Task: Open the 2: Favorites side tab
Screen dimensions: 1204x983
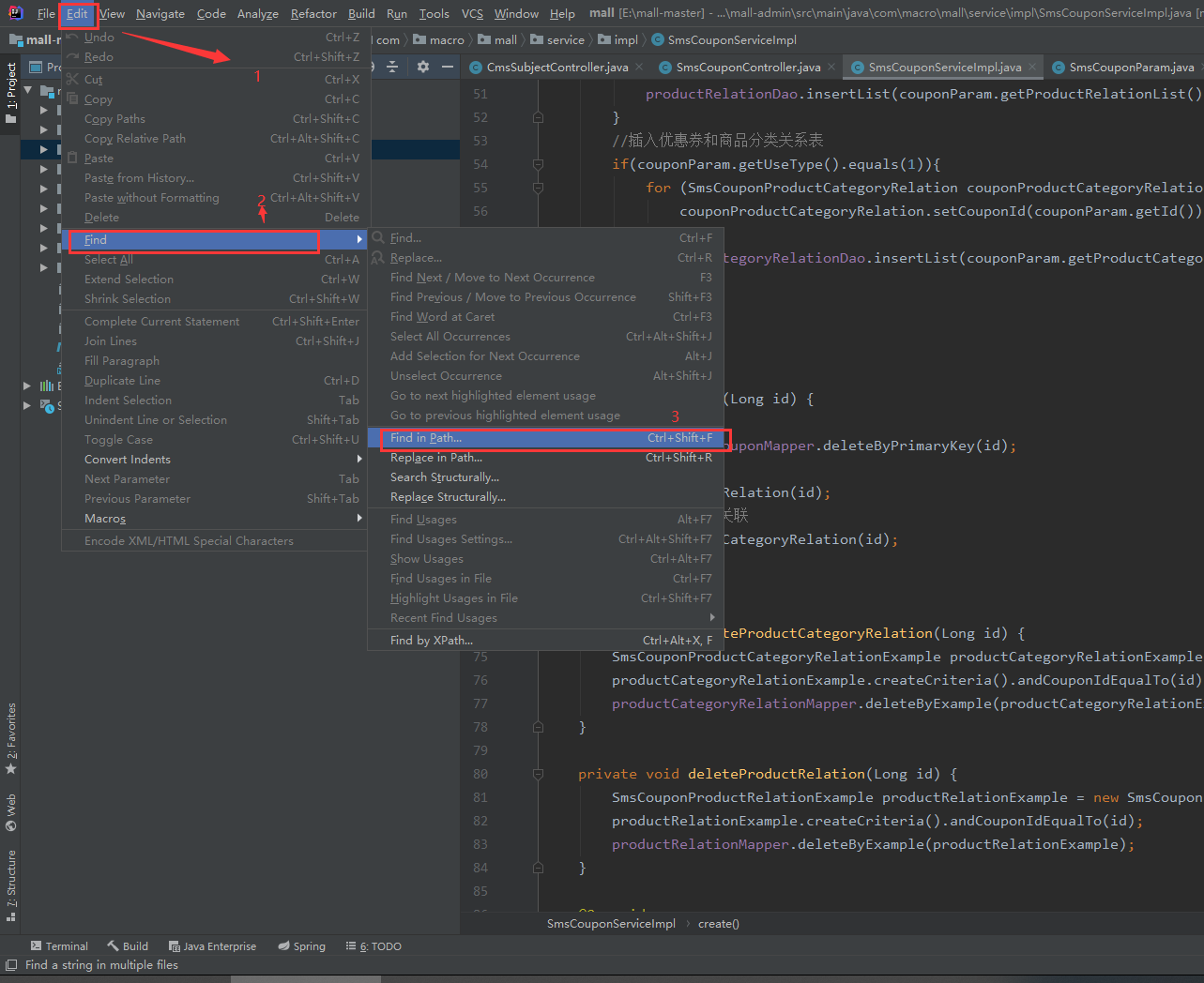Action: (11, 739)
